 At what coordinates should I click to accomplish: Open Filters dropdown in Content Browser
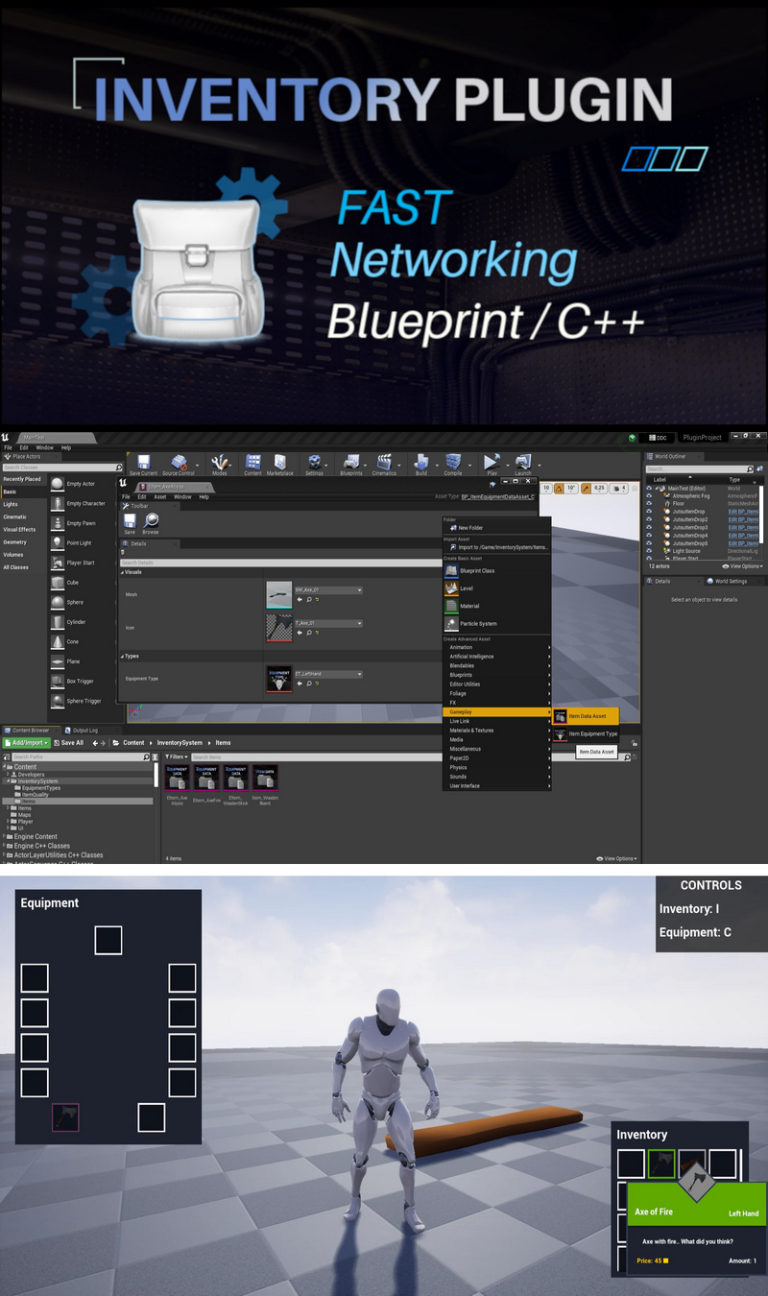(176, 757)
